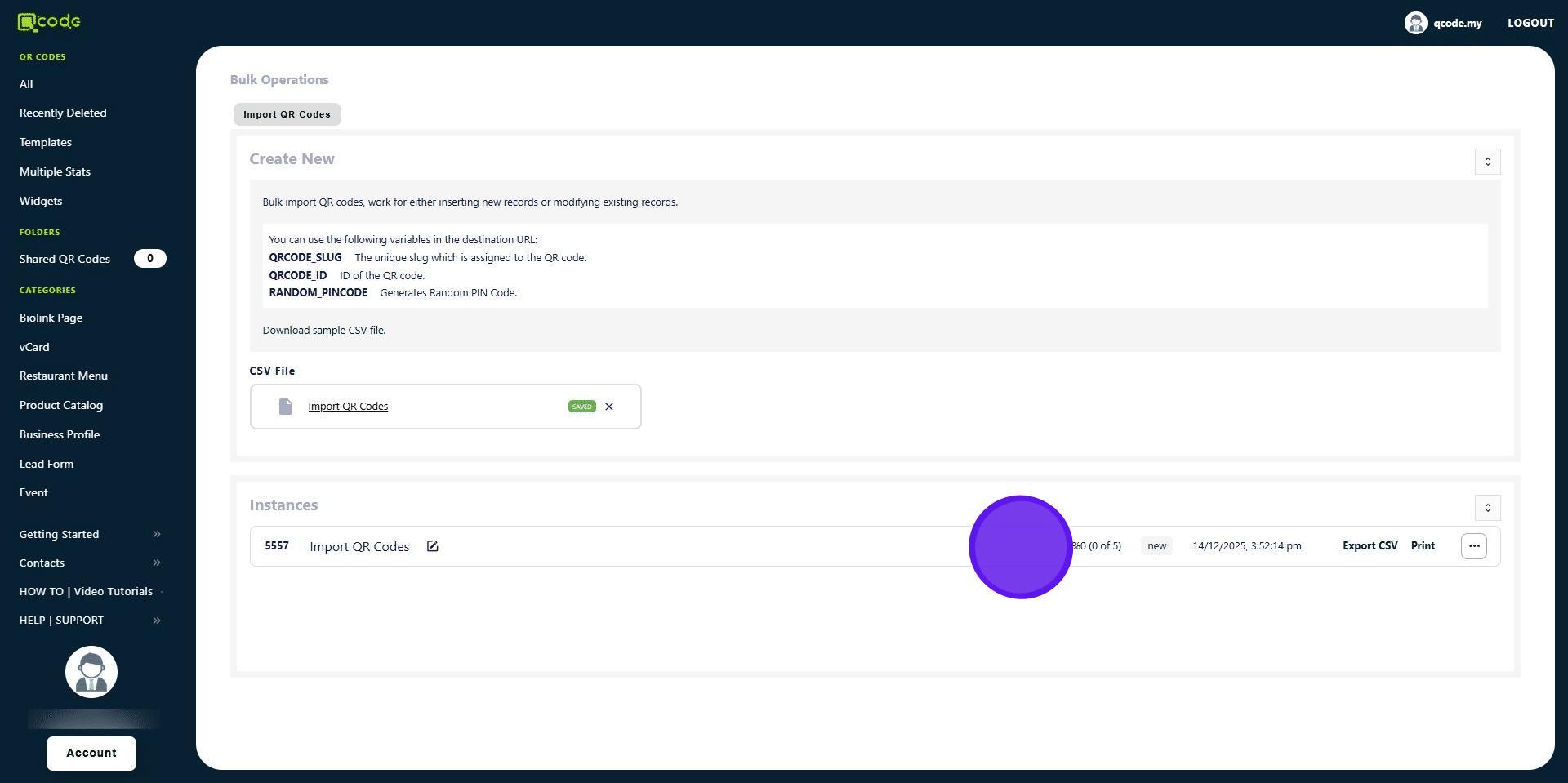Image resolution: width=1568 pixels, height=783 pixels.
Task: Open the Restaurant Menu category
Action: click(x=64, y=376)
